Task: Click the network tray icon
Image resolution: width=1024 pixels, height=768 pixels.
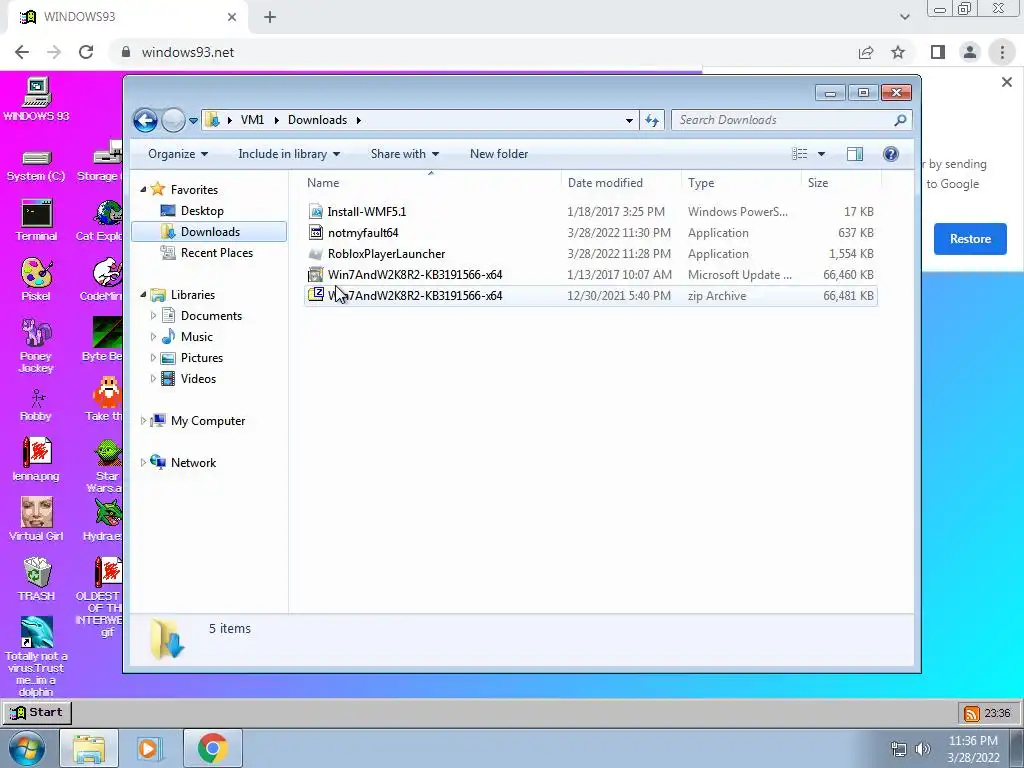Action: pyautogui.click(x=899, y=749)
